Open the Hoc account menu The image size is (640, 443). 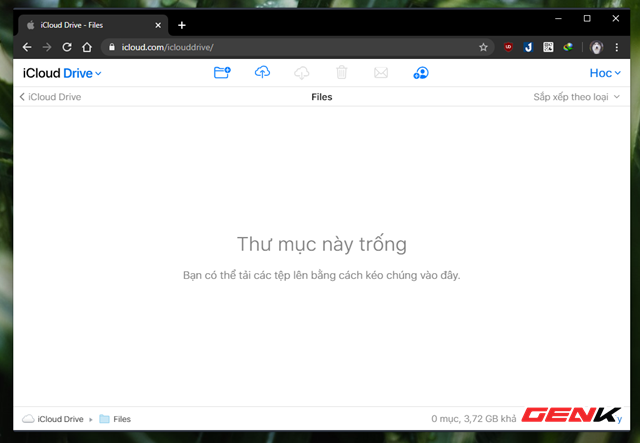coord(605,73)
